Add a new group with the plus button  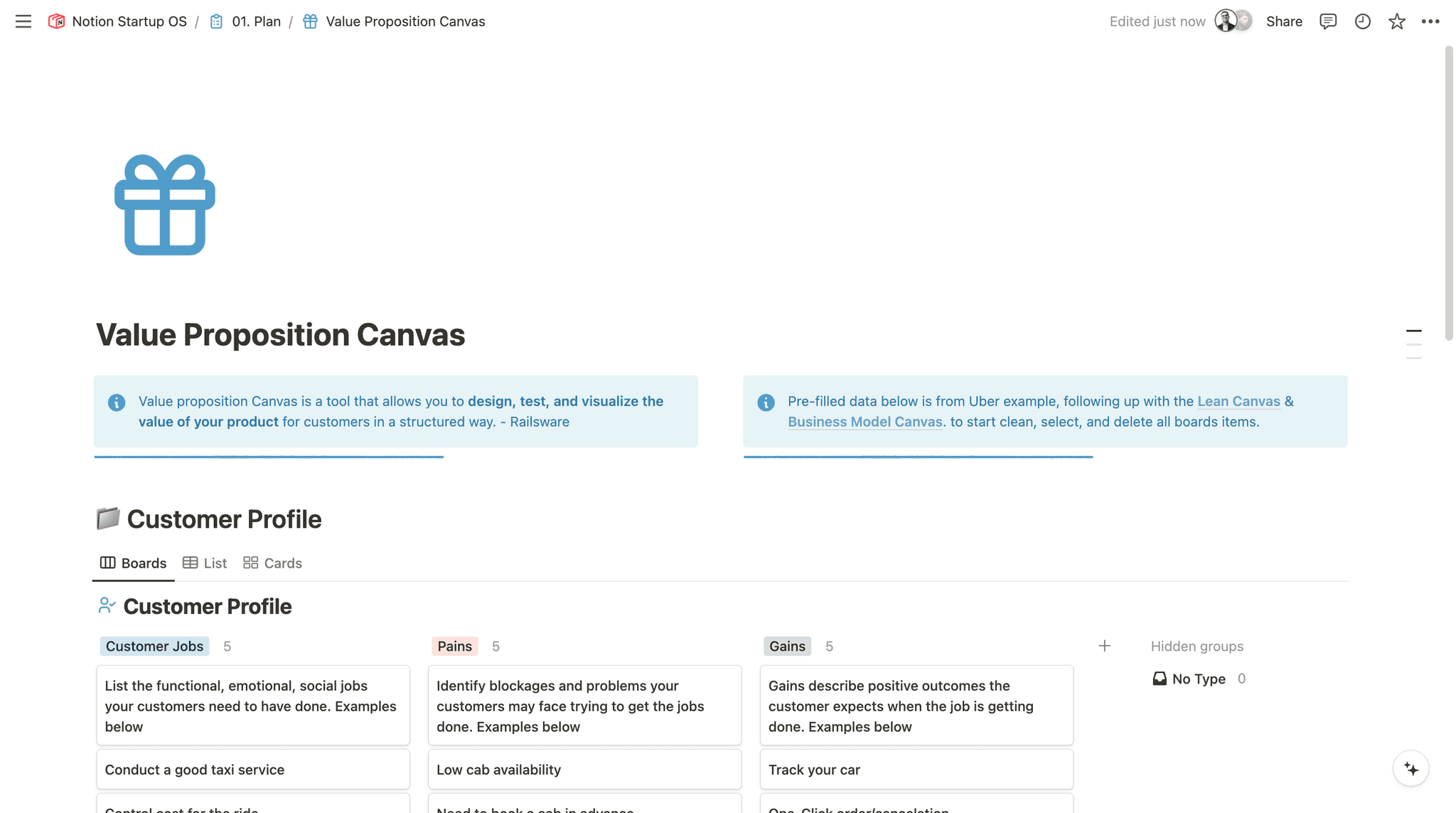click(1105, 646)
